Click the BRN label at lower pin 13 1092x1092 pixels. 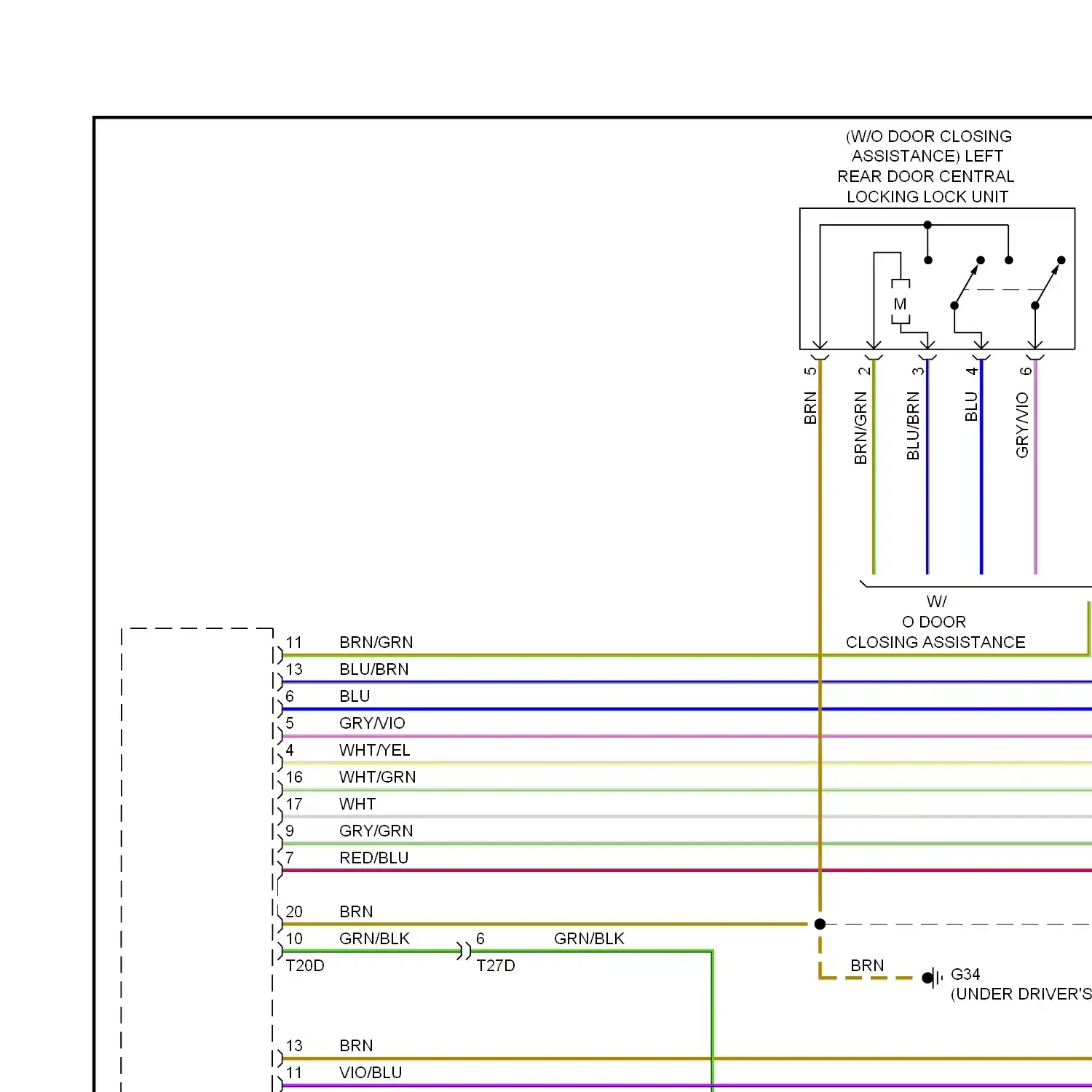pos(356,1045)
